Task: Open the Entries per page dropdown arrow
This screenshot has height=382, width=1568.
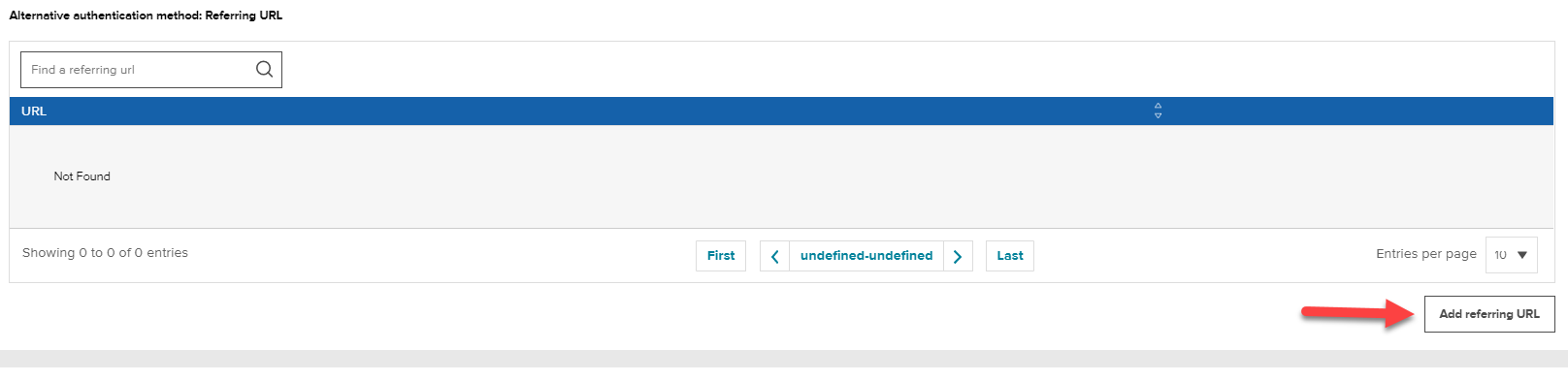Action: pos(1521,255)
